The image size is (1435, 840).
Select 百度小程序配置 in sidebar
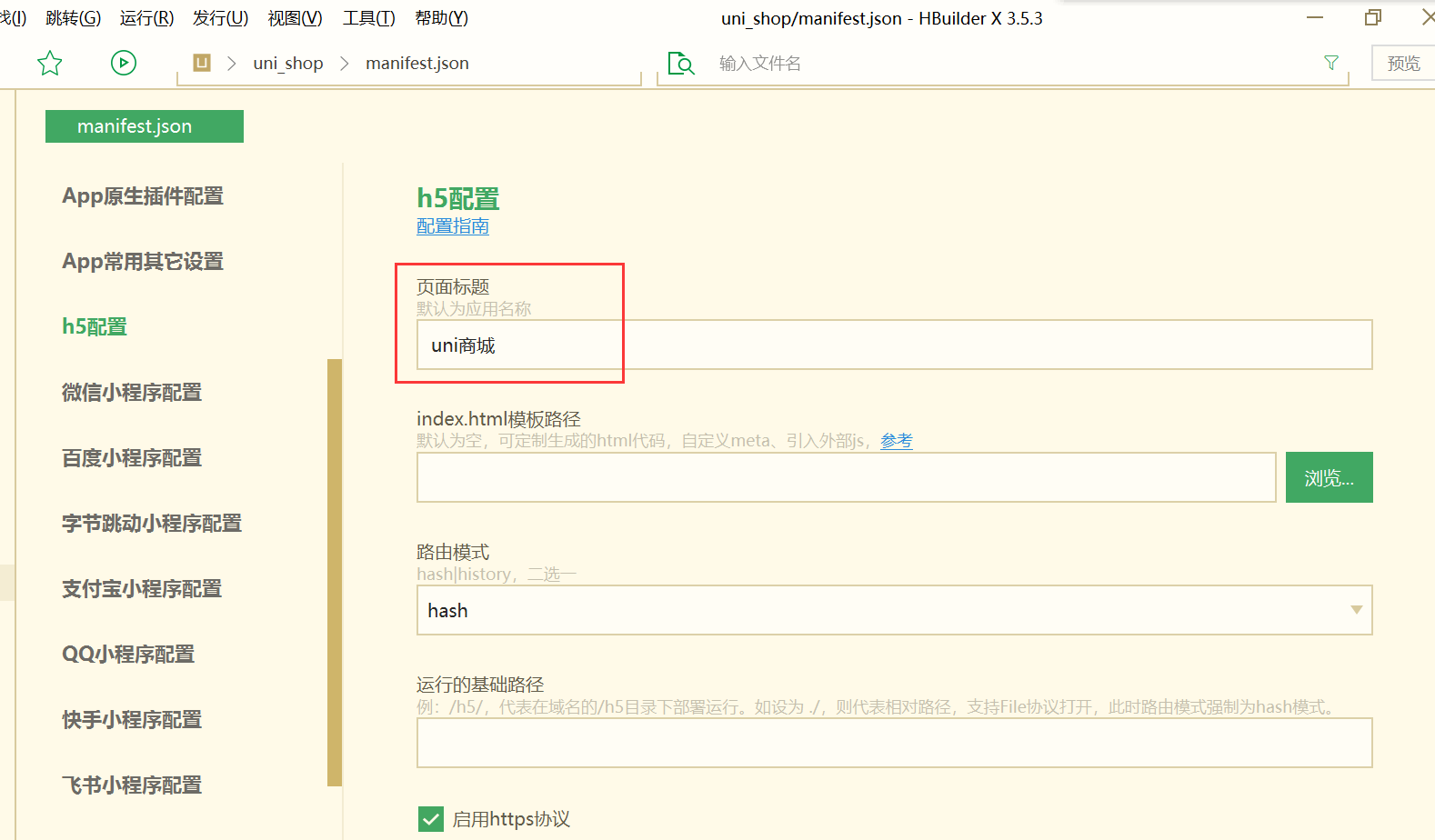[132, 458]
